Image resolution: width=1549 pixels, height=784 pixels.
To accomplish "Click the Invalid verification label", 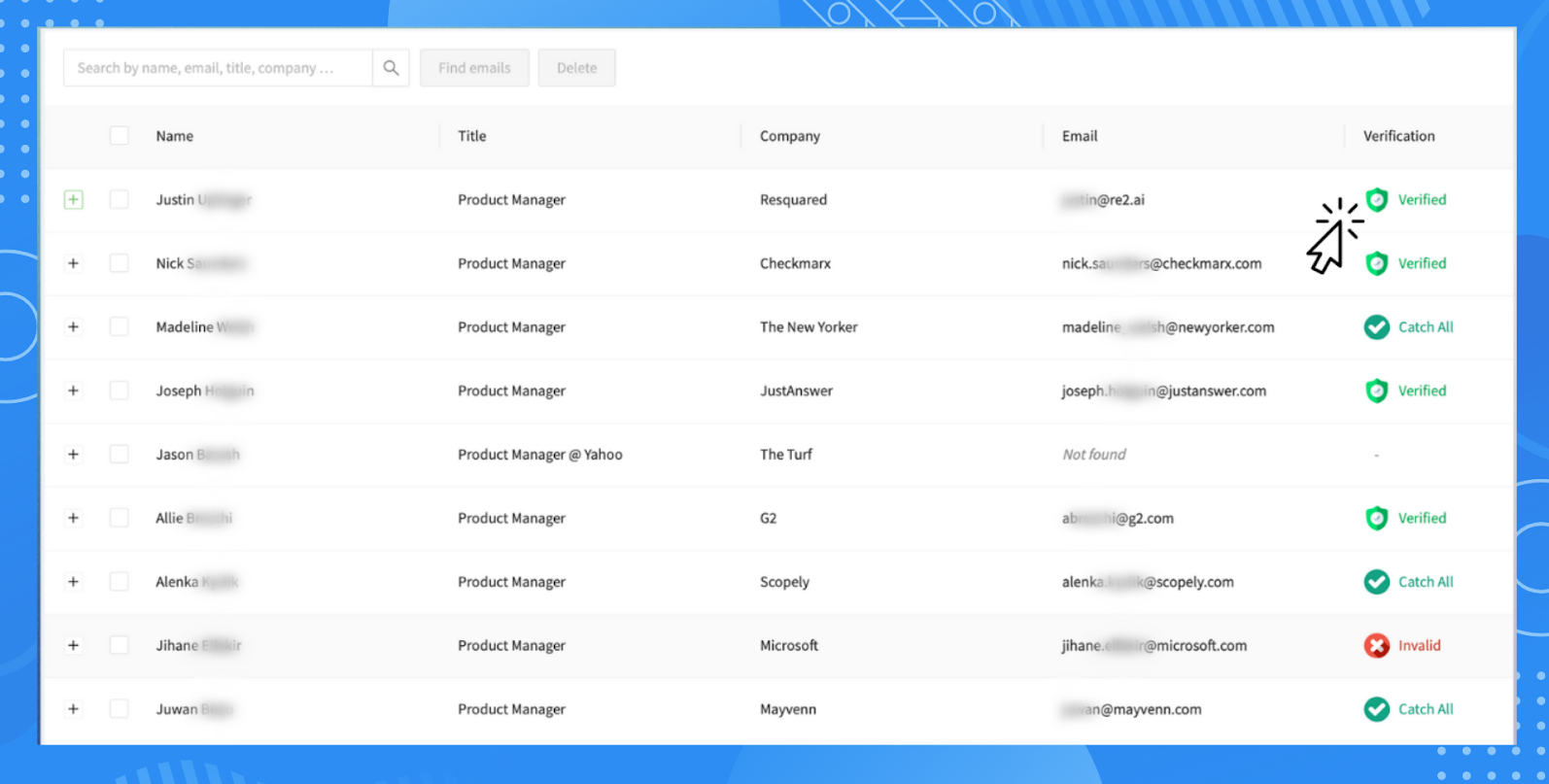I will (1419, 645).
